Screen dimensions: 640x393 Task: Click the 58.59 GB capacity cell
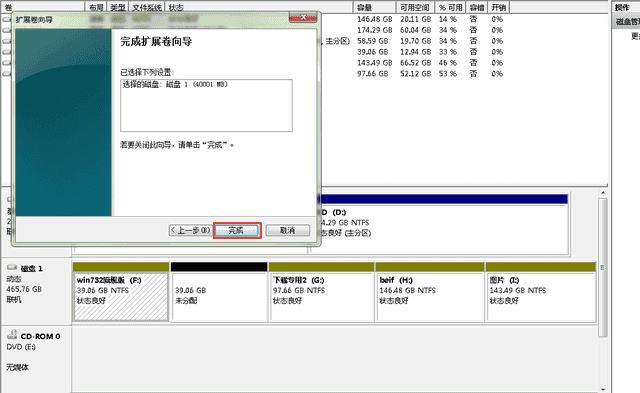coord(372,41)
